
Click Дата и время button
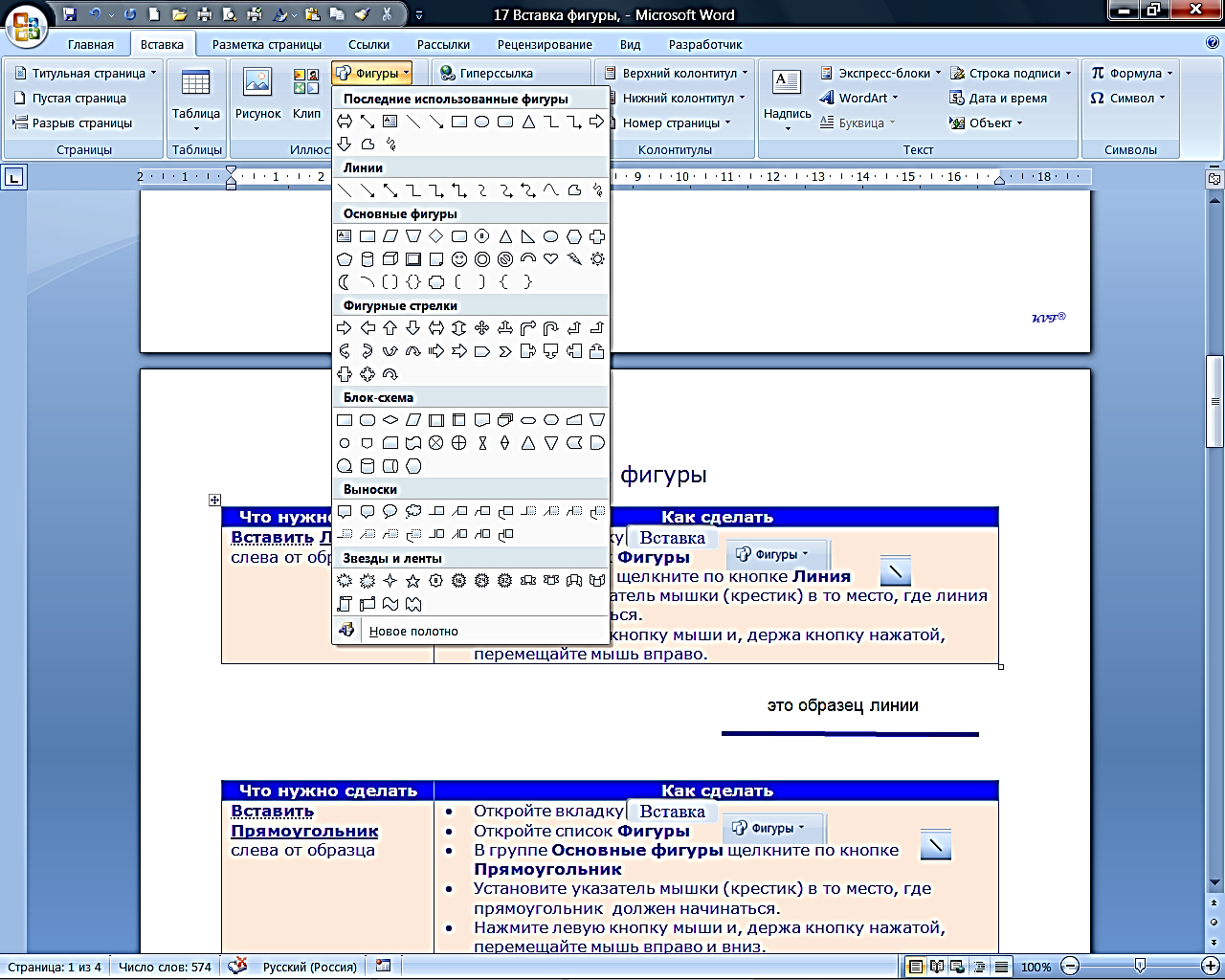click(x=998, y=98)
